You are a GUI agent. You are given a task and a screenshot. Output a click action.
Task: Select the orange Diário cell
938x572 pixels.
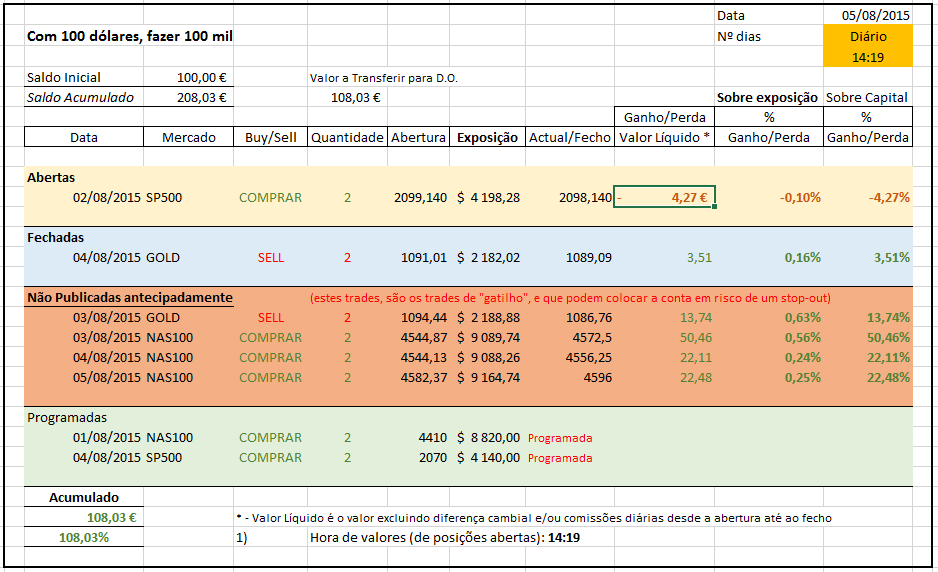point(867,37)
